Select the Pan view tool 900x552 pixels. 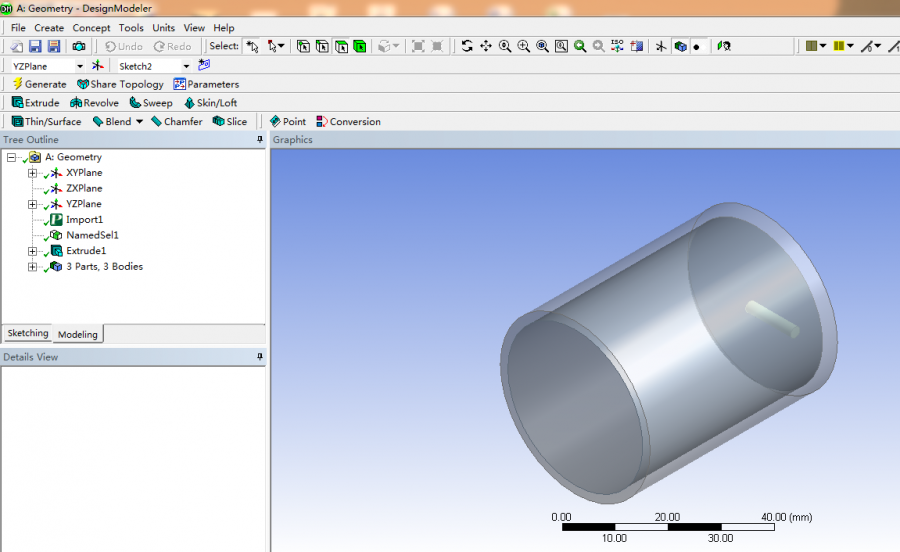(x=486, y=47)
